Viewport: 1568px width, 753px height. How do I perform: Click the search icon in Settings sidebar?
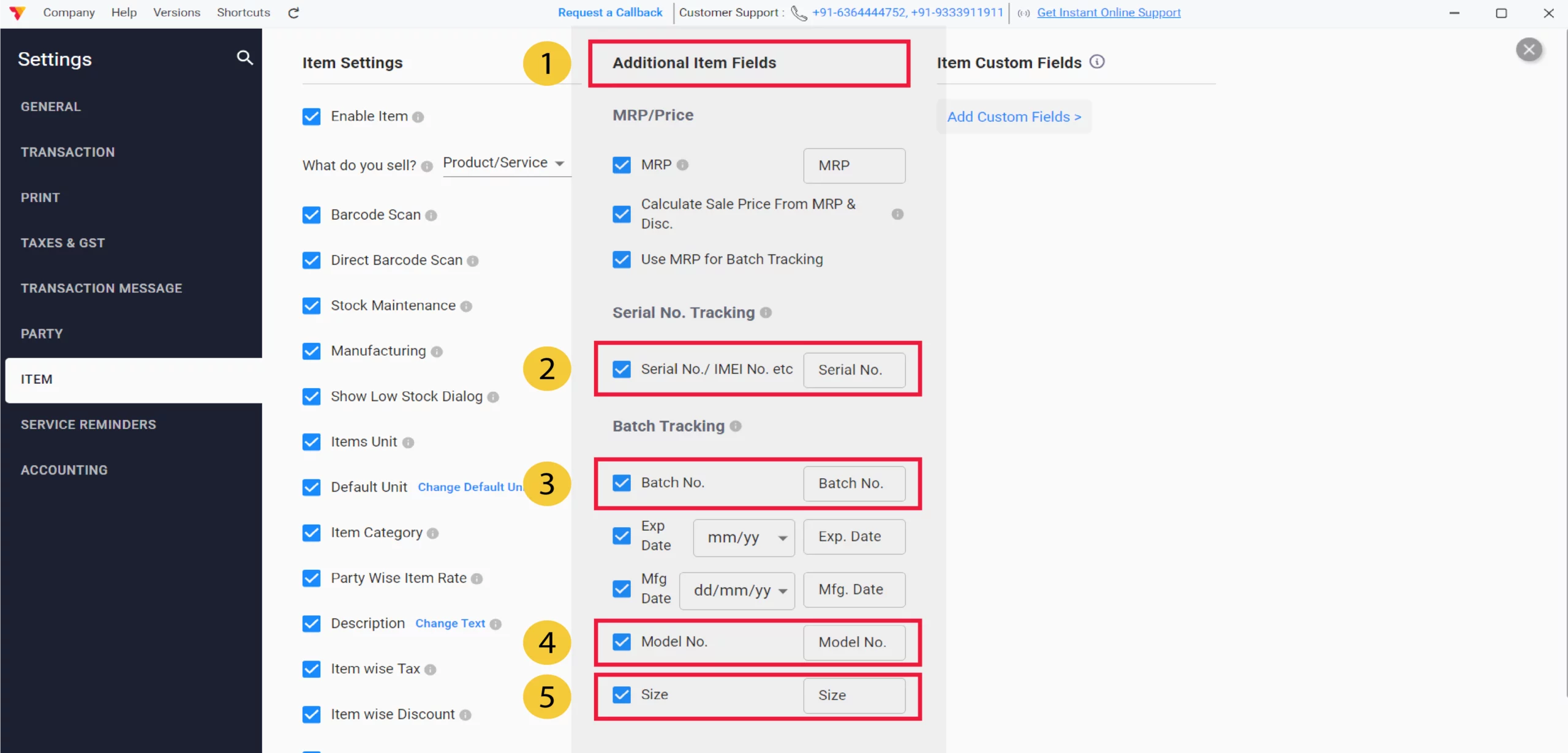(244, 58)
